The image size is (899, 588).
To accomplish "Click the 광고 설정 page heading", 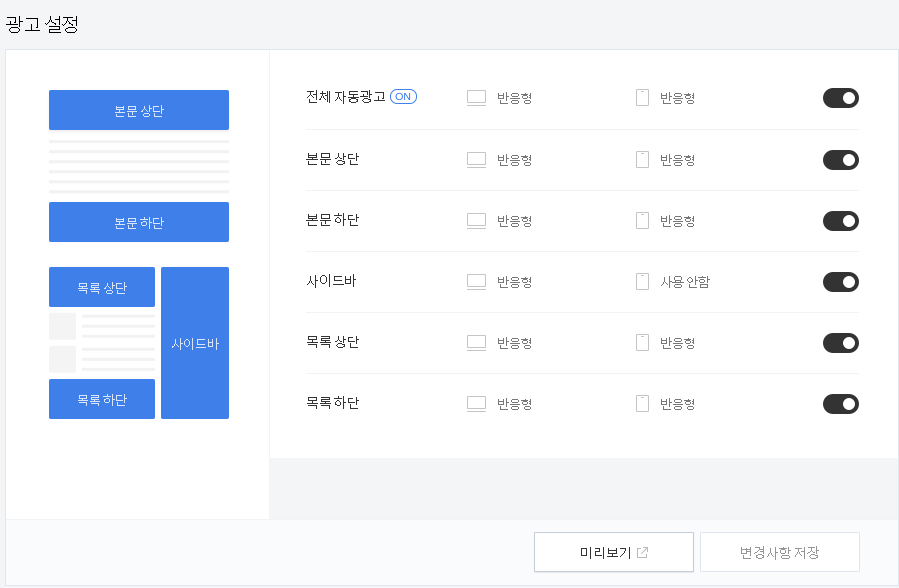I will tap(42, 24).
